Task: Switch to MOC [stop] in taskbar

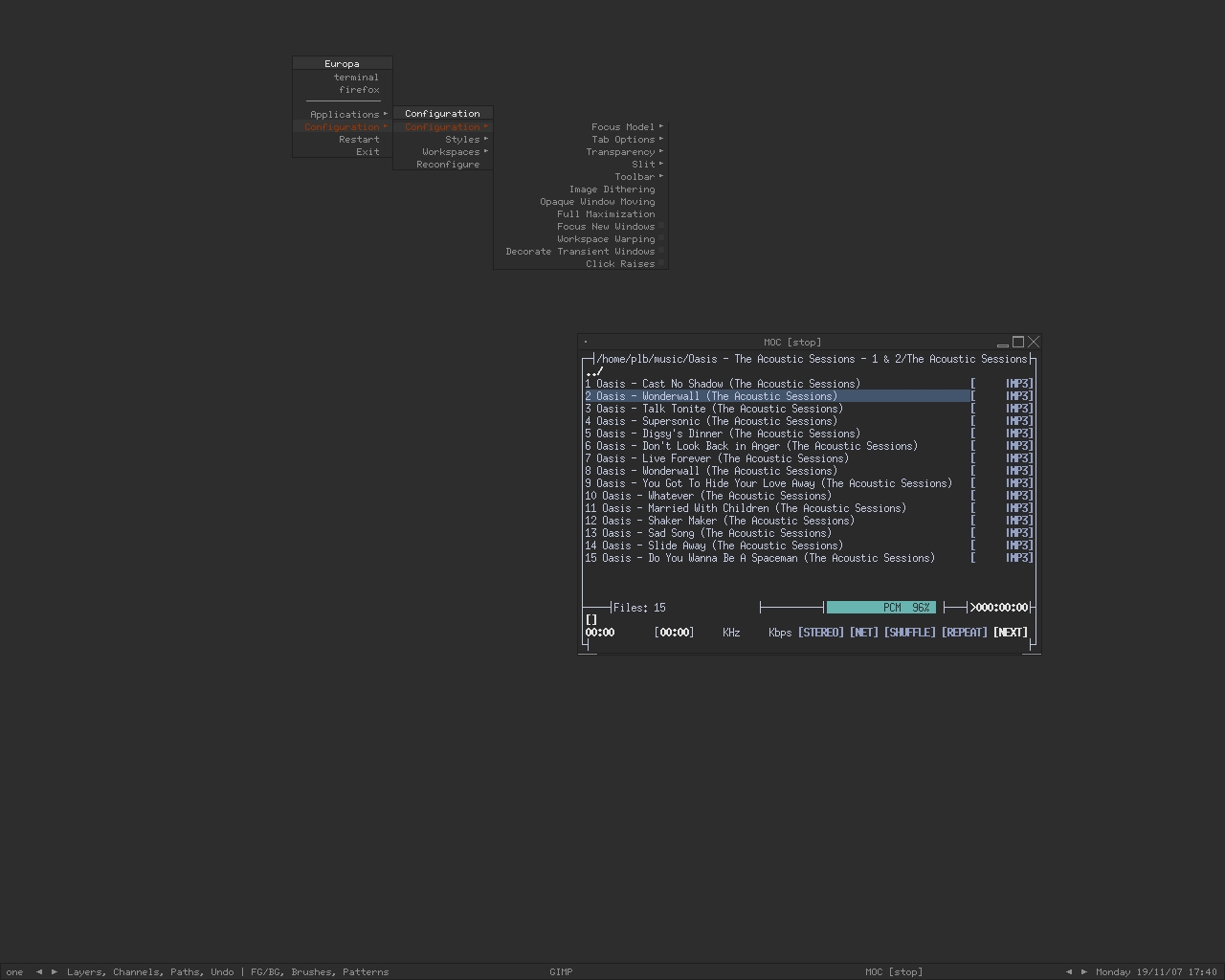Action: 894,972
